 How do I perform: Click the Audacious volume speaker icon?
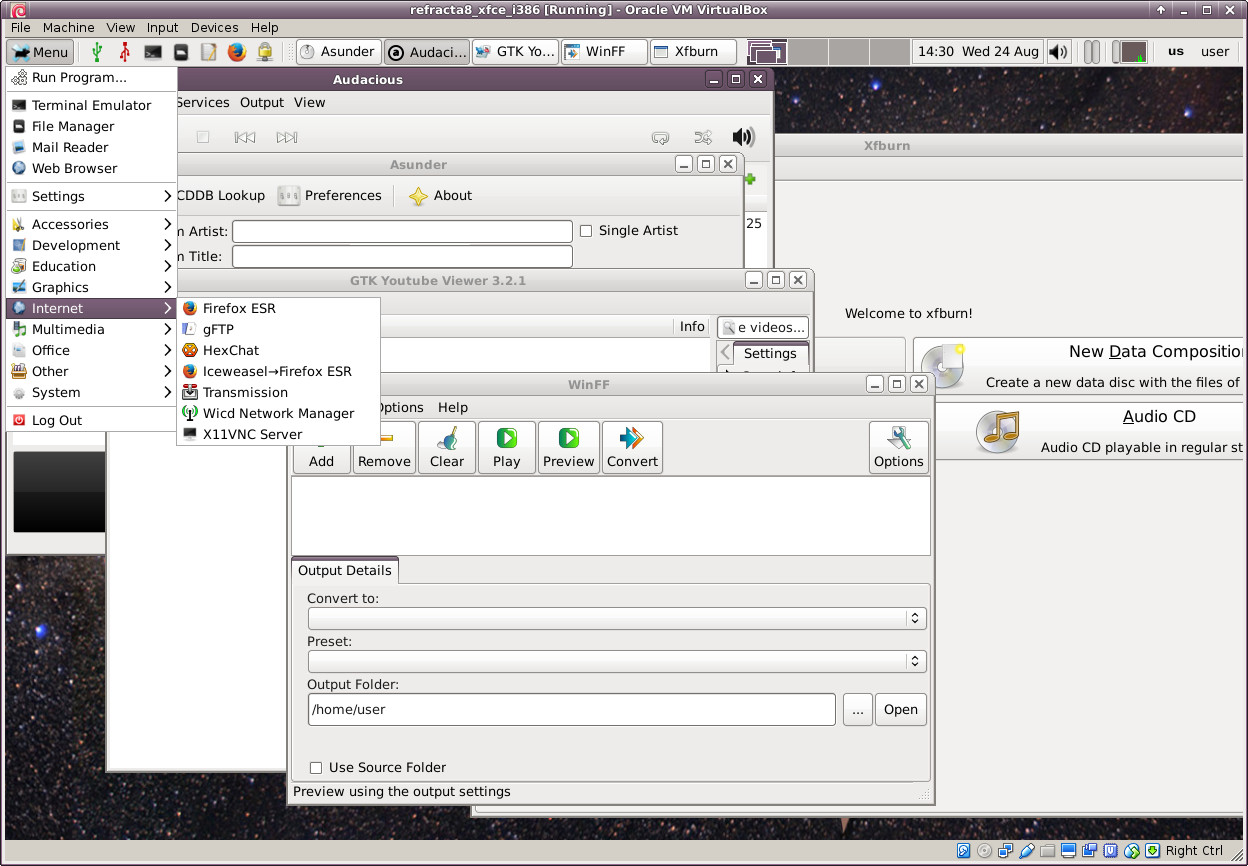(743, 137)
